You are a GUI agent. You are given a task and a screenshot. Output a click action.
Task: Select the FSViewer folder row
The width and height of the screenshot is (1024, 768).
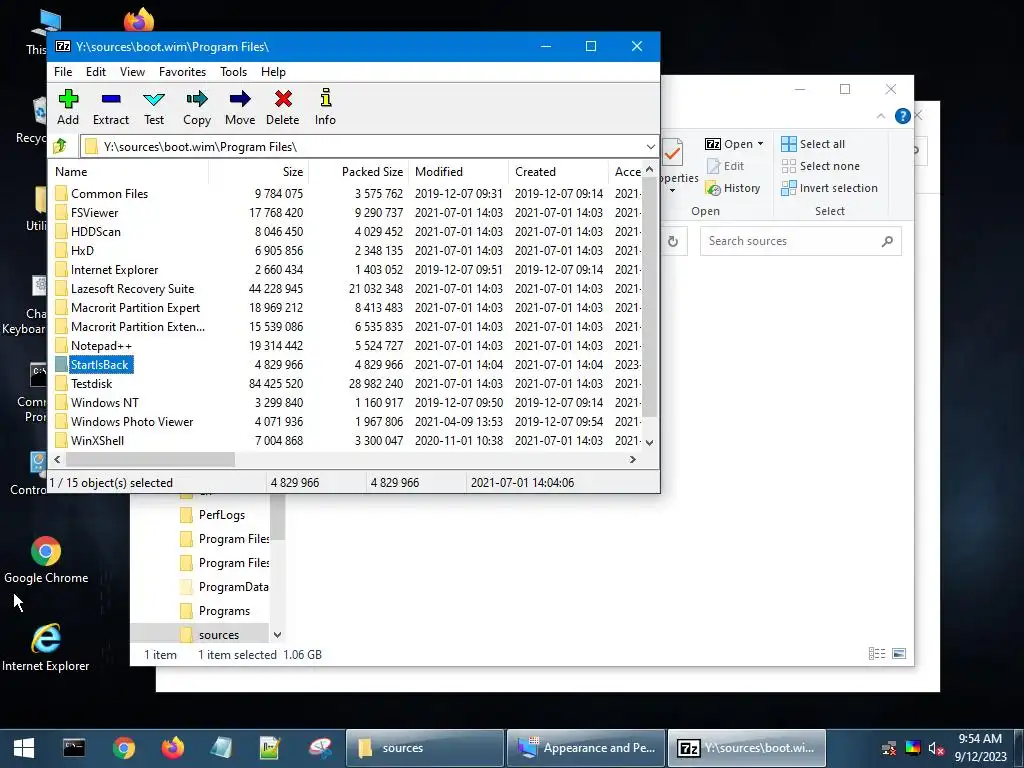347,213
